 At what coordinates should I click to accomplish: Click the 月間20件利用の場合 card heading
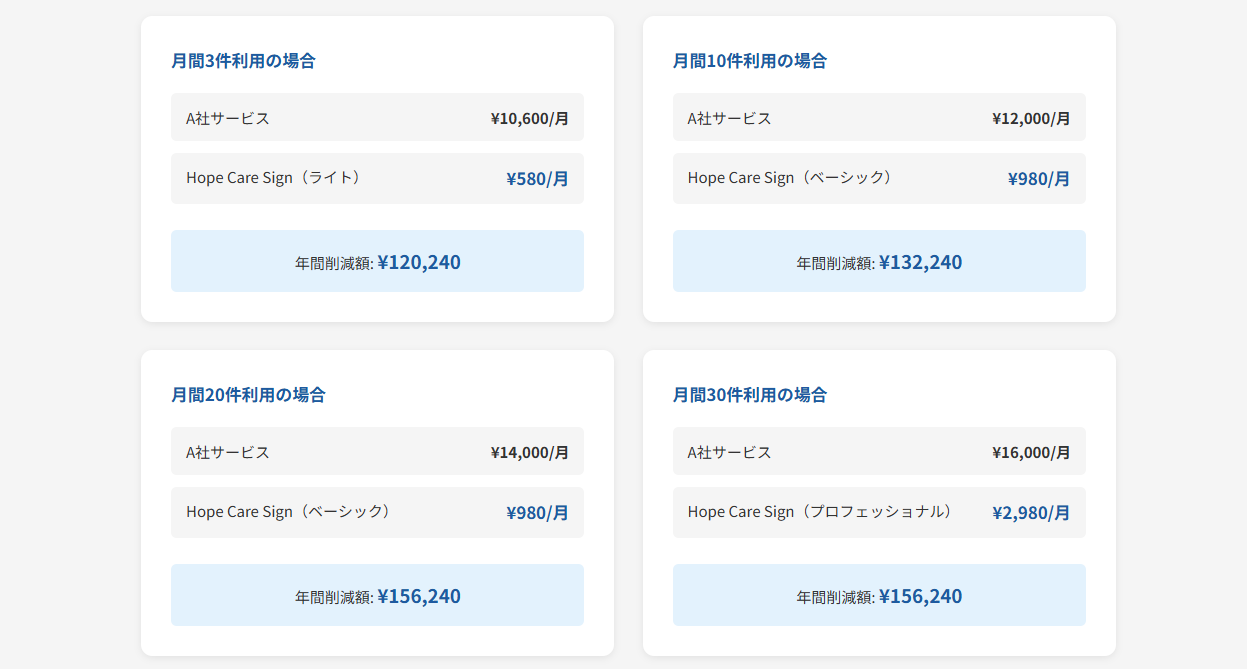tap(248, 395)
